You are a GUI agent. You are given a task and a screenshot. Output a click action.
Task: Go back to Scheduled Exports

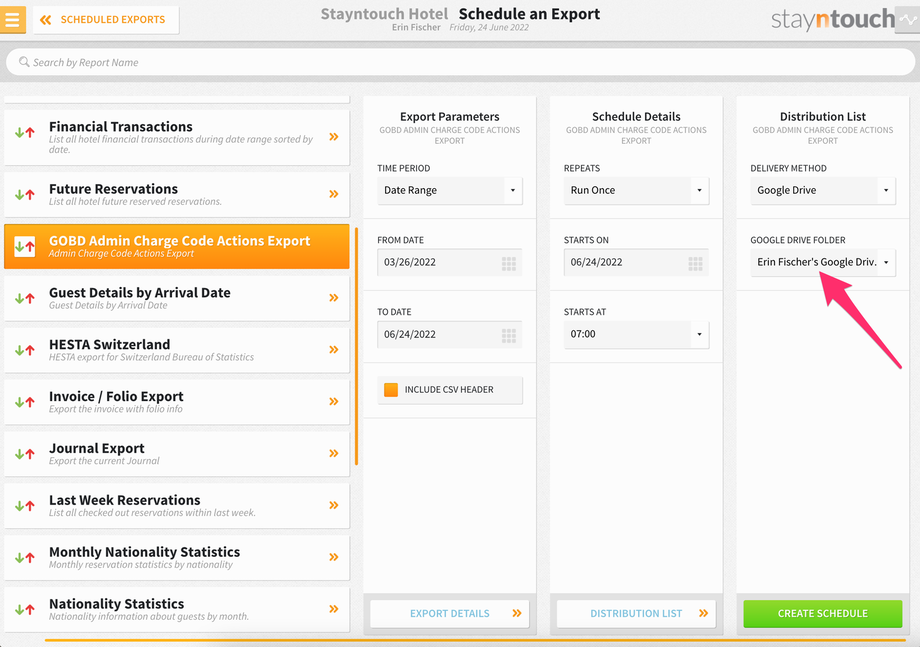(106, 20)
